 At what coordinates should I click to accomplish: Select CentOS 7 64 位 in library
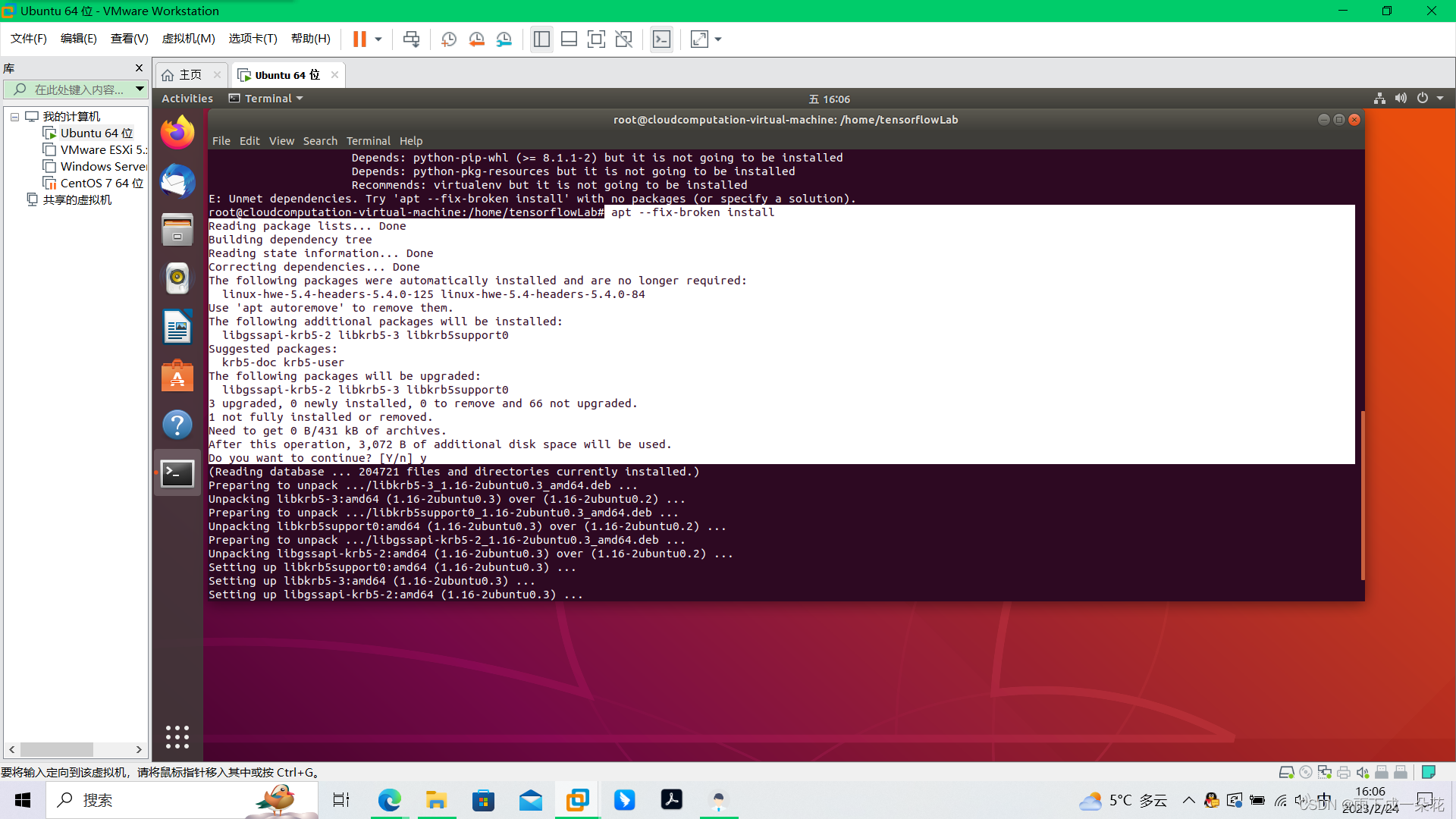[x=101, y=184]
